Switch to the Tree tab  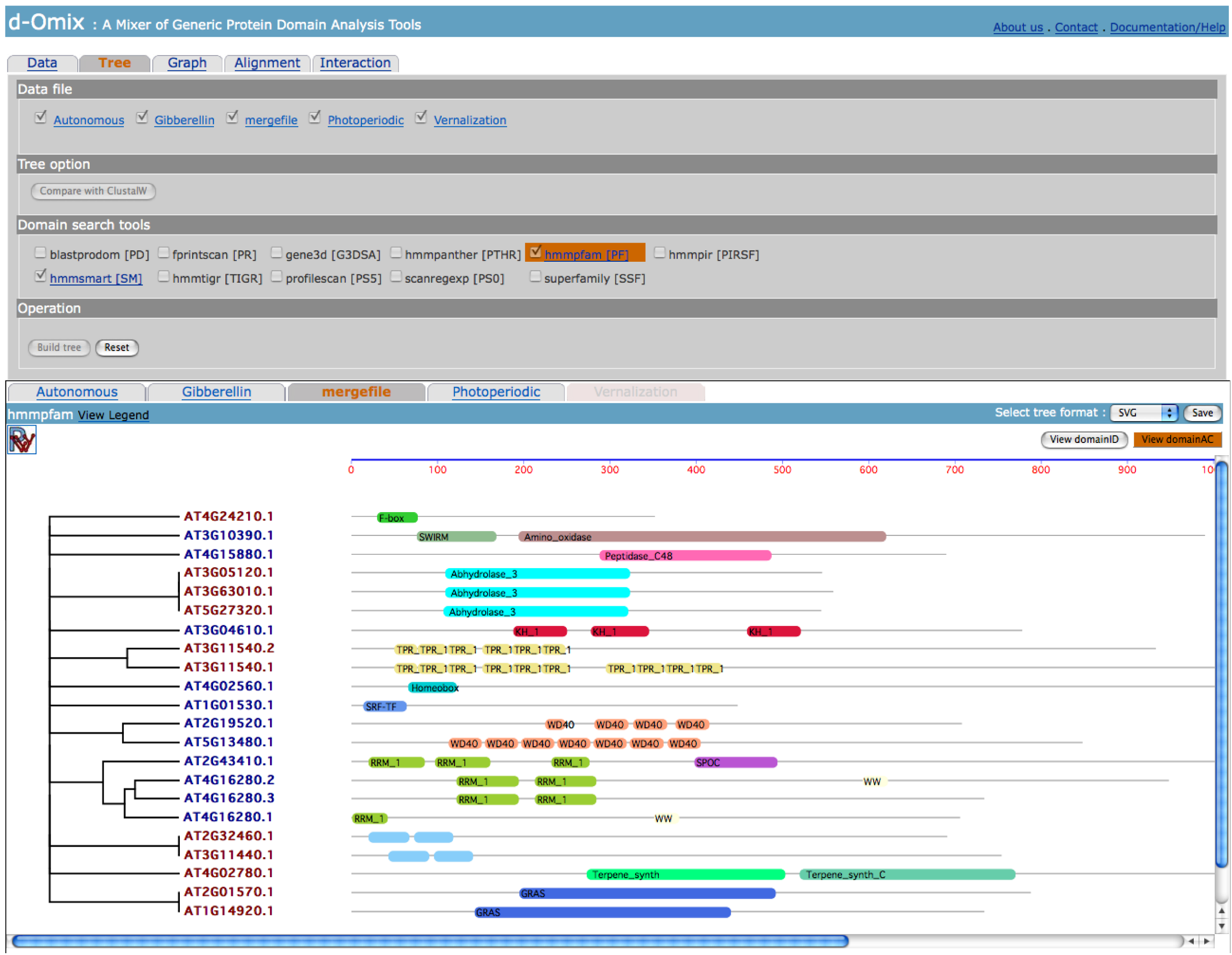[115, 63]
